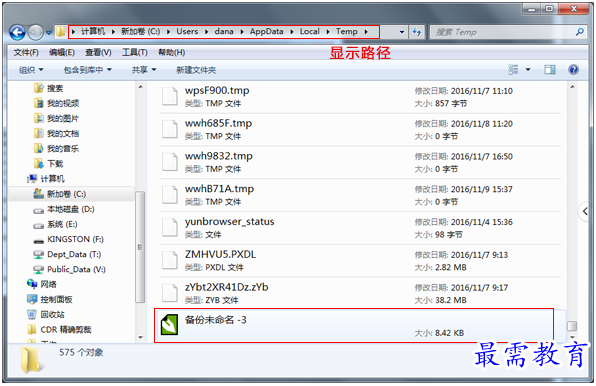This screenshot has height=386, width=596.
Task: Select AppData in the address path
Action: click(266, 32)
